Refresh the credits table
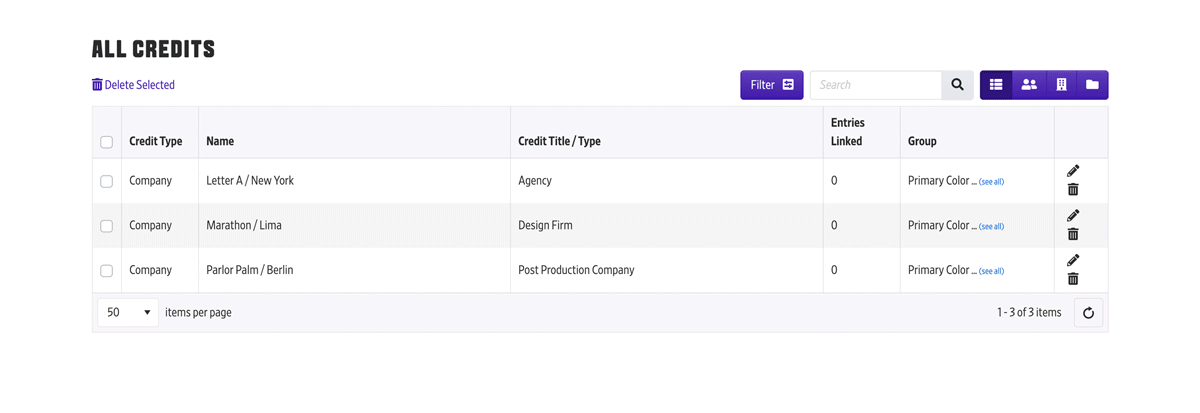 1088,313
